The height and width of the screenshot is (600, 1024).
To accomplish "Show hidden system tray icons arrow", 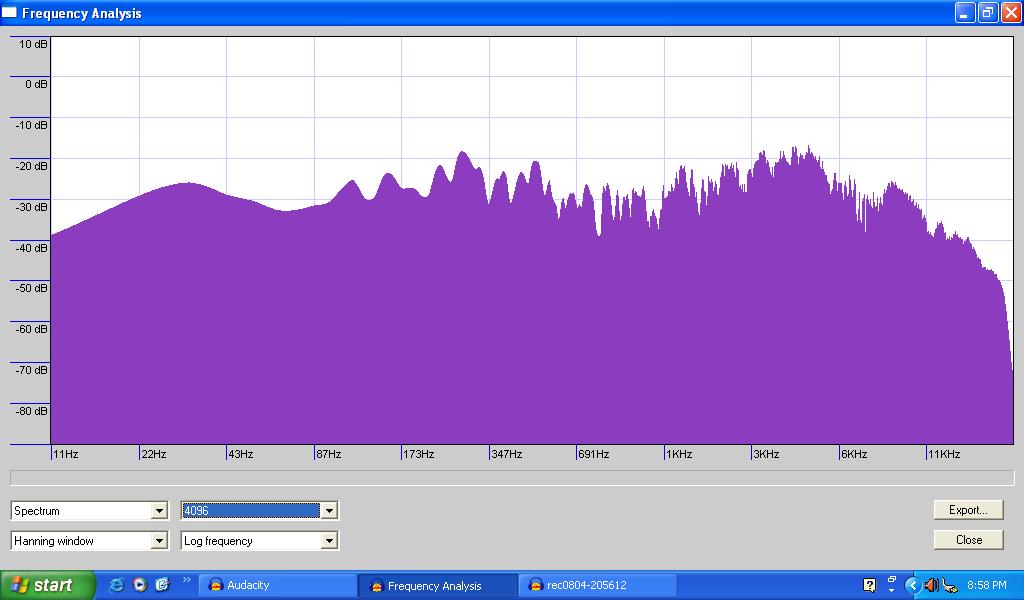I will (x=912, y=585).
